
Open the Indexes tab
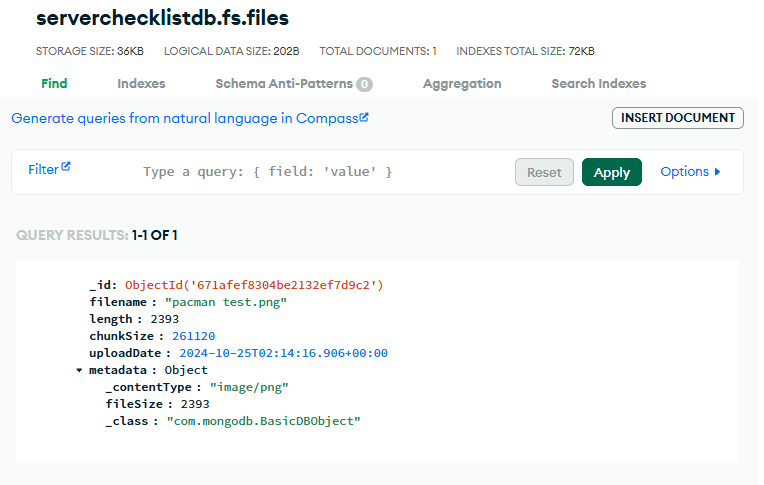click(x=141, y=83)
